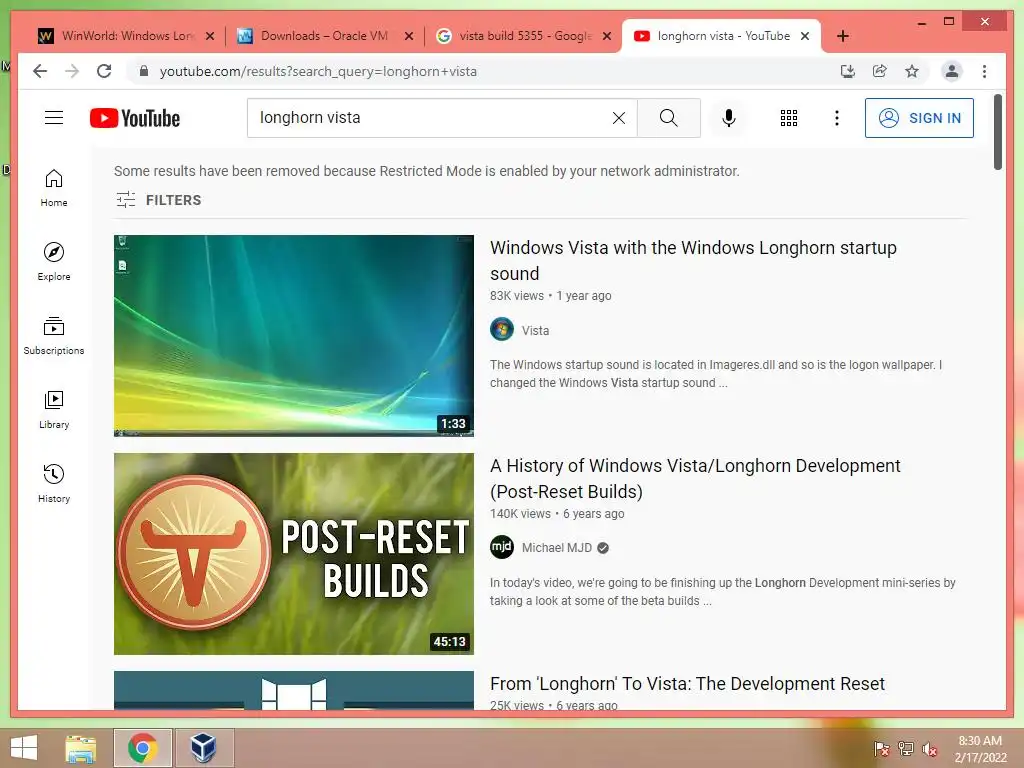Open the YouTube hamburger guide menu

point(54,118)
